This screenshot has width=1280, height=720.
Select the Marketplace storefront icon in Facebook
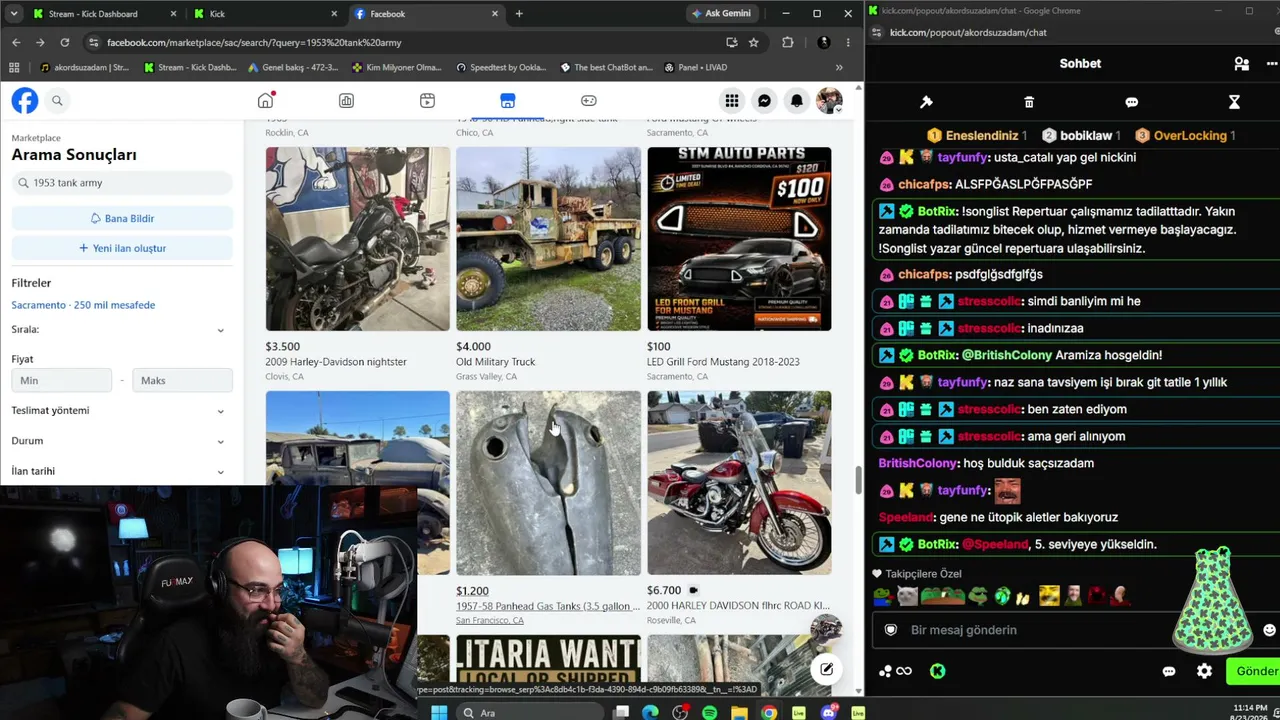coord(508,101)
